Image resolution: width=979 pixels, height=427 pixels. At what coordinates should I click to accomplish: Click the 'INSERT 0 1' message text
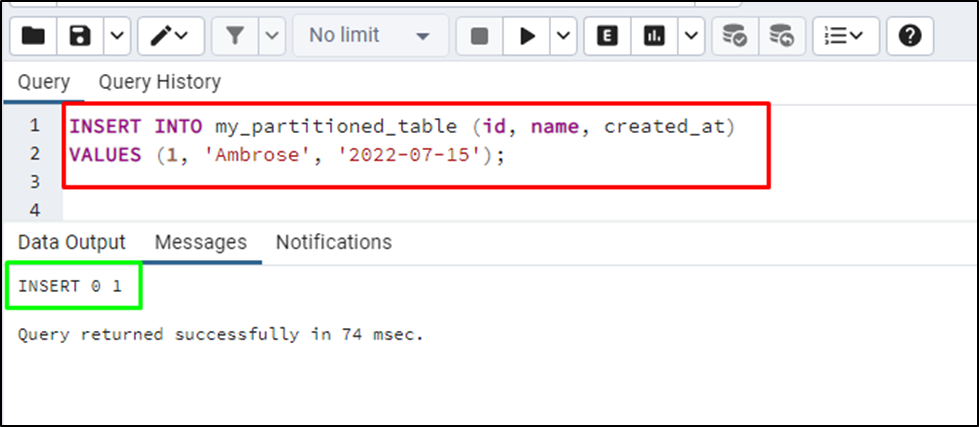pos(70,287)
